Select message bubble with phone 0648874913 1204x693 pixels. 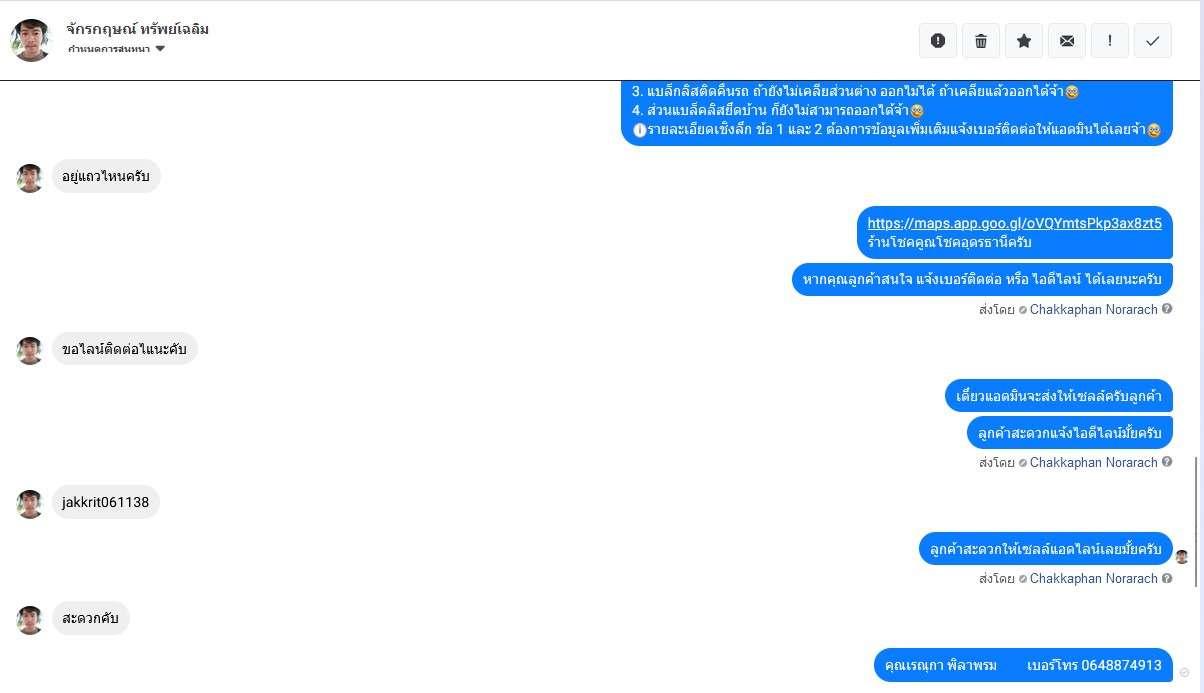pos(1023,665)
